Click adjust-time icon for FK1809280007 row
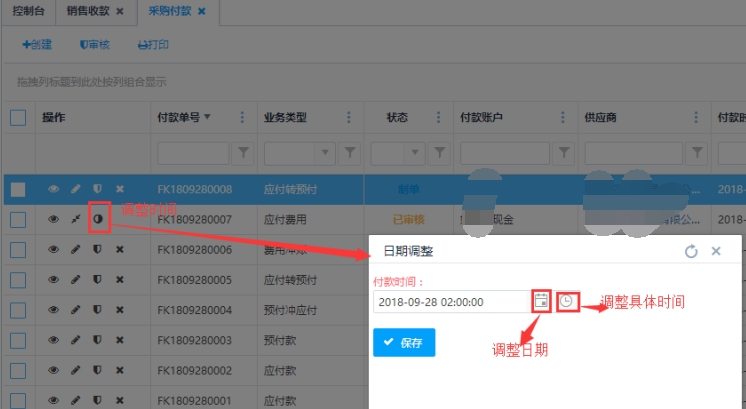Screen dimensions: 746x409 pyautogui.click(x=98, y=219)
